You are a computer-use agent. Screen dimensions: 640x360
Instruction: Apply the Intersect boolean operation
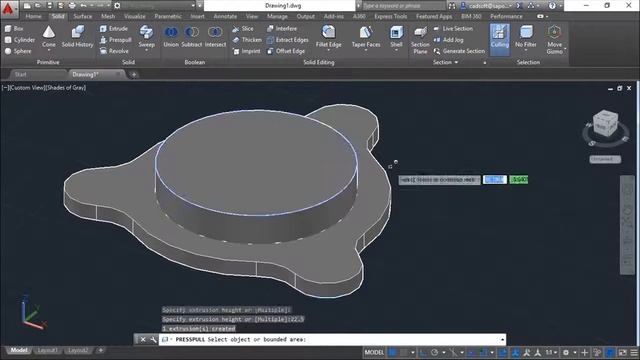coord(215,37)
